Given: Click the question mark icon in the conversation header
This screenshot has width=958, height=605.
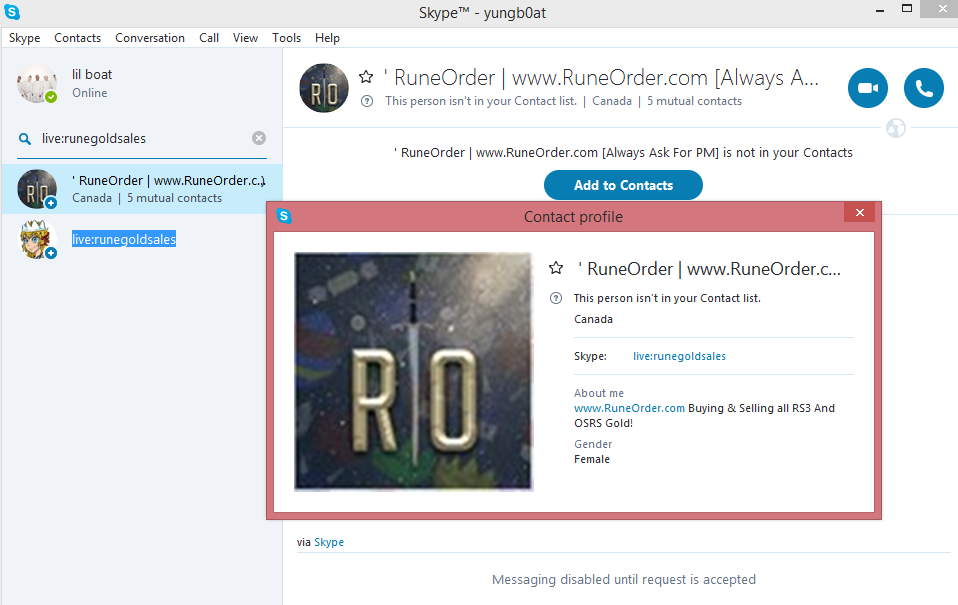Looking at the screenshot, I should 367,101.
